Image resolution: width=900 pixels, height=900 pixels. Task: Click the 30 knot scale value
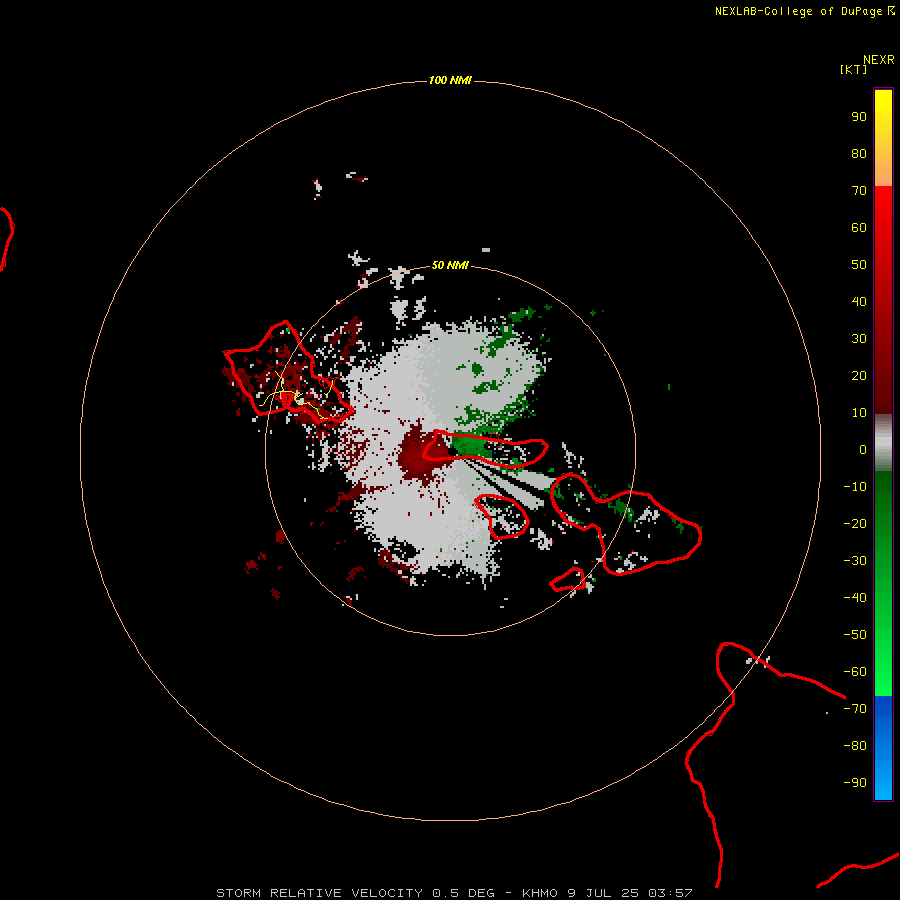click(859, 339)
